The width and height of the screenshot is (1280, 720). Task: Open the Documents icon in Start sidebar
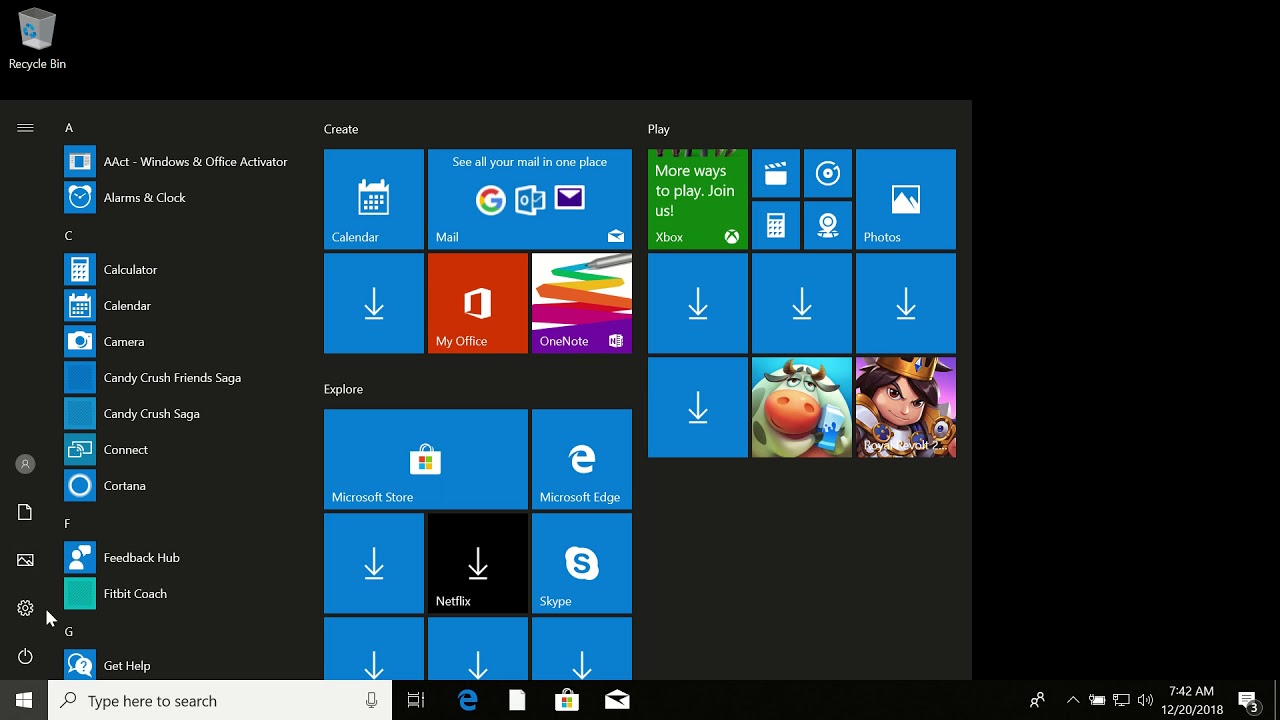pyautogui.click(x=25, y=512)
